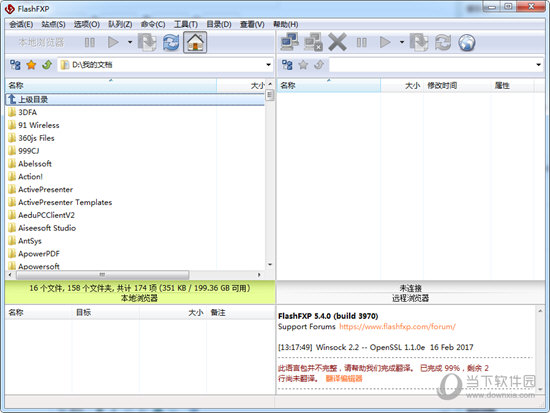
Task: Click the local pane transfer files icon
Action: click(147, 42)
